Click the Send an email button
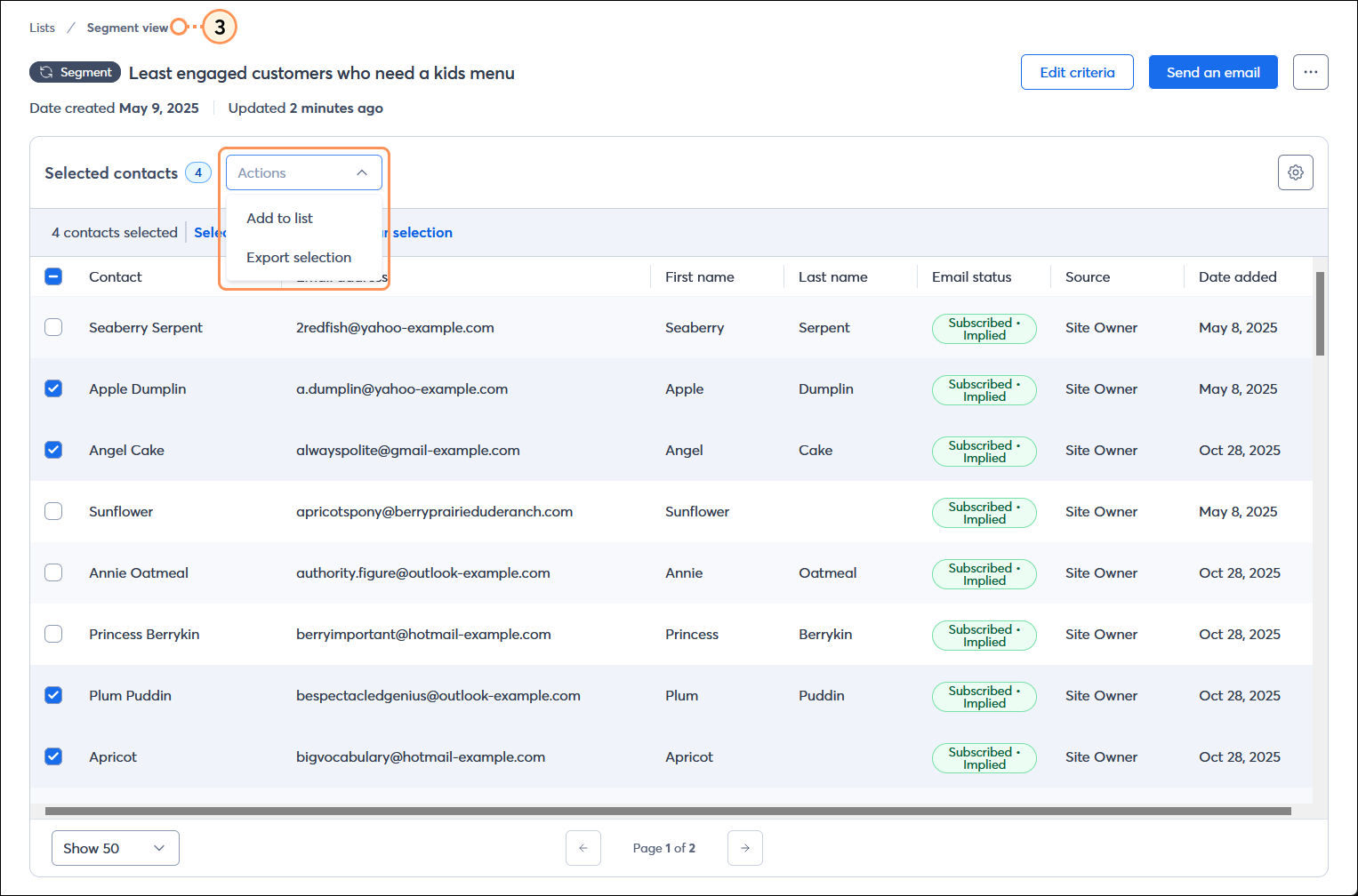The width and height of the screenshot is (1358, 896). coord(1213,72)
